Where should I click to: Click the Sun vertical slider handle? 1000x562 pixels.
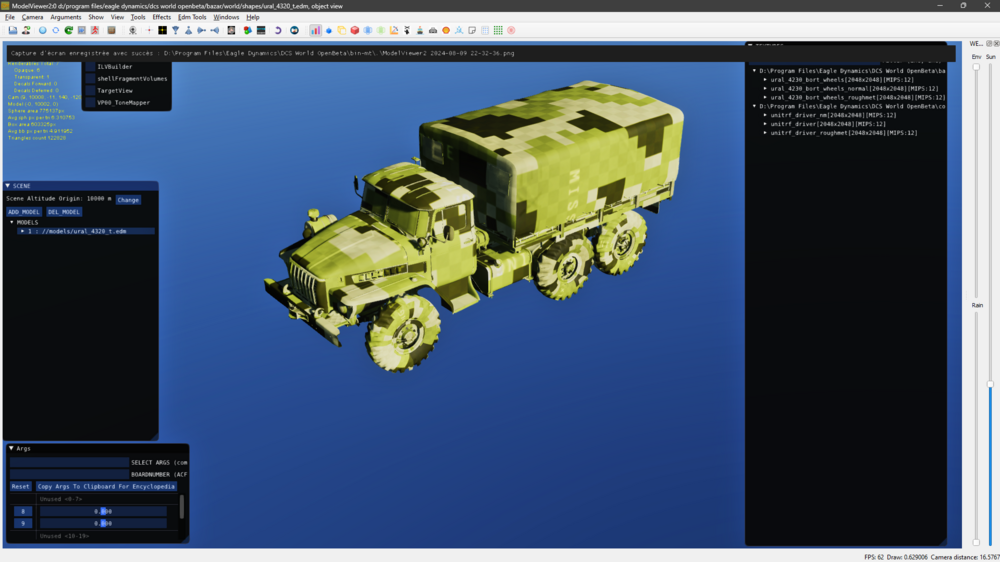pos(990,384)
